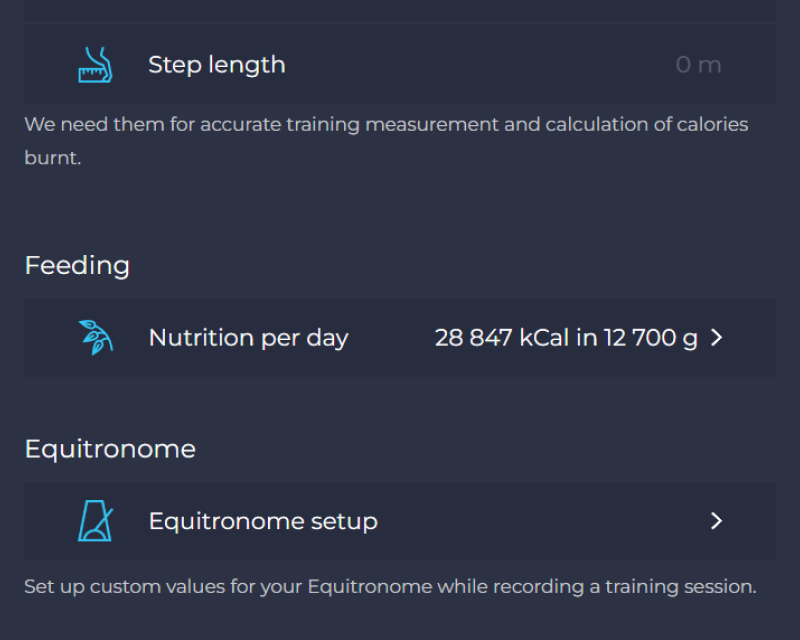Expand Equitronome setup chevron arrow

716,521
